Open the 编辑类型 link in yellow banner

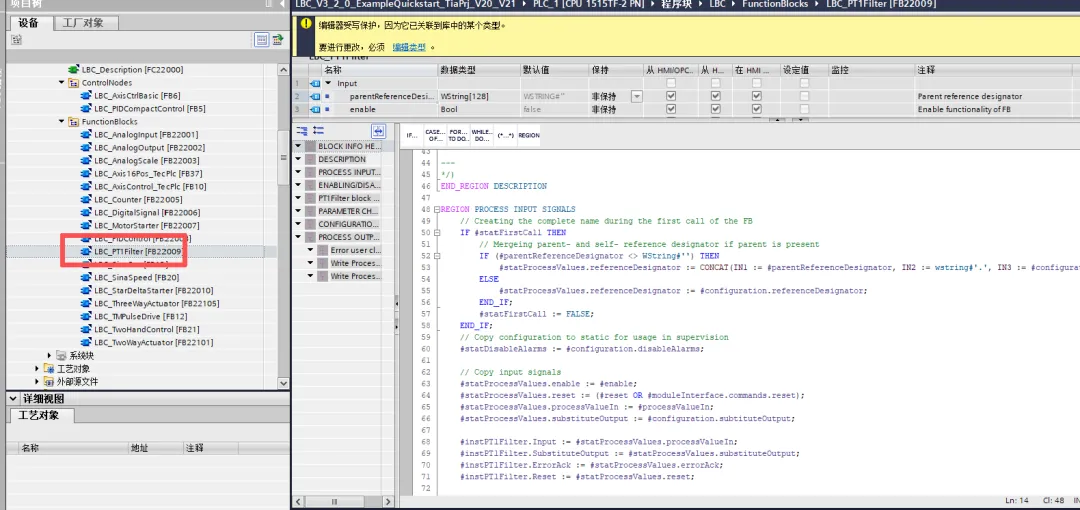pyautogui.click(x=409, y=48)
